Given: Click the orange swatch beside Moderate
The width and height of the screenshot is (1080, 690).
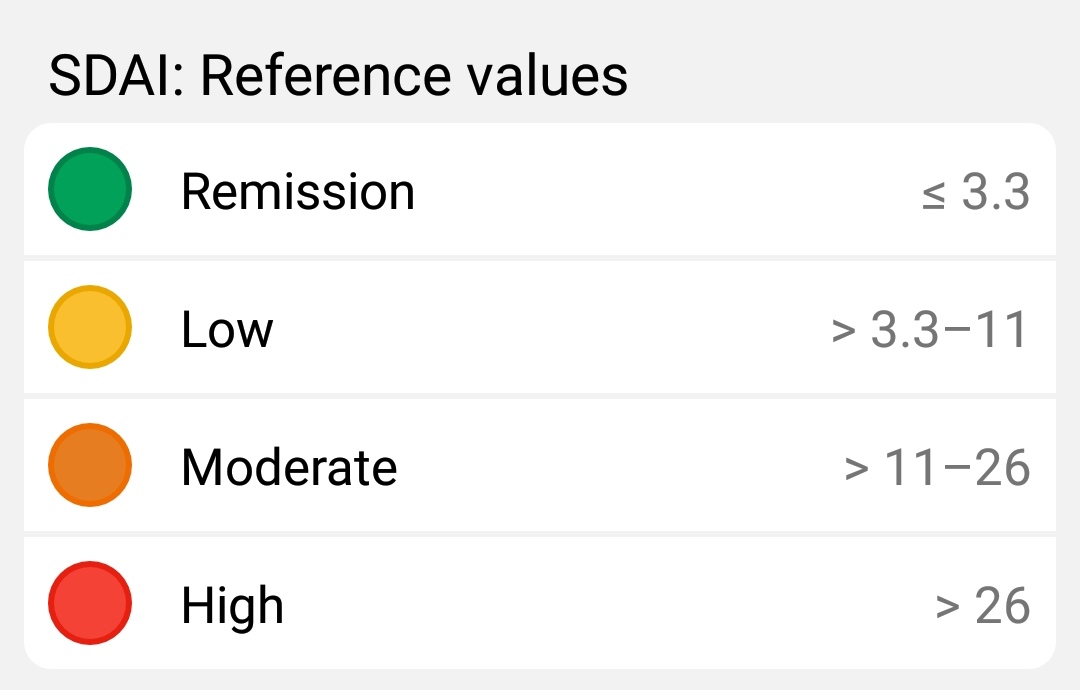Looking at the screenshot, I should [x=90, y=465].
